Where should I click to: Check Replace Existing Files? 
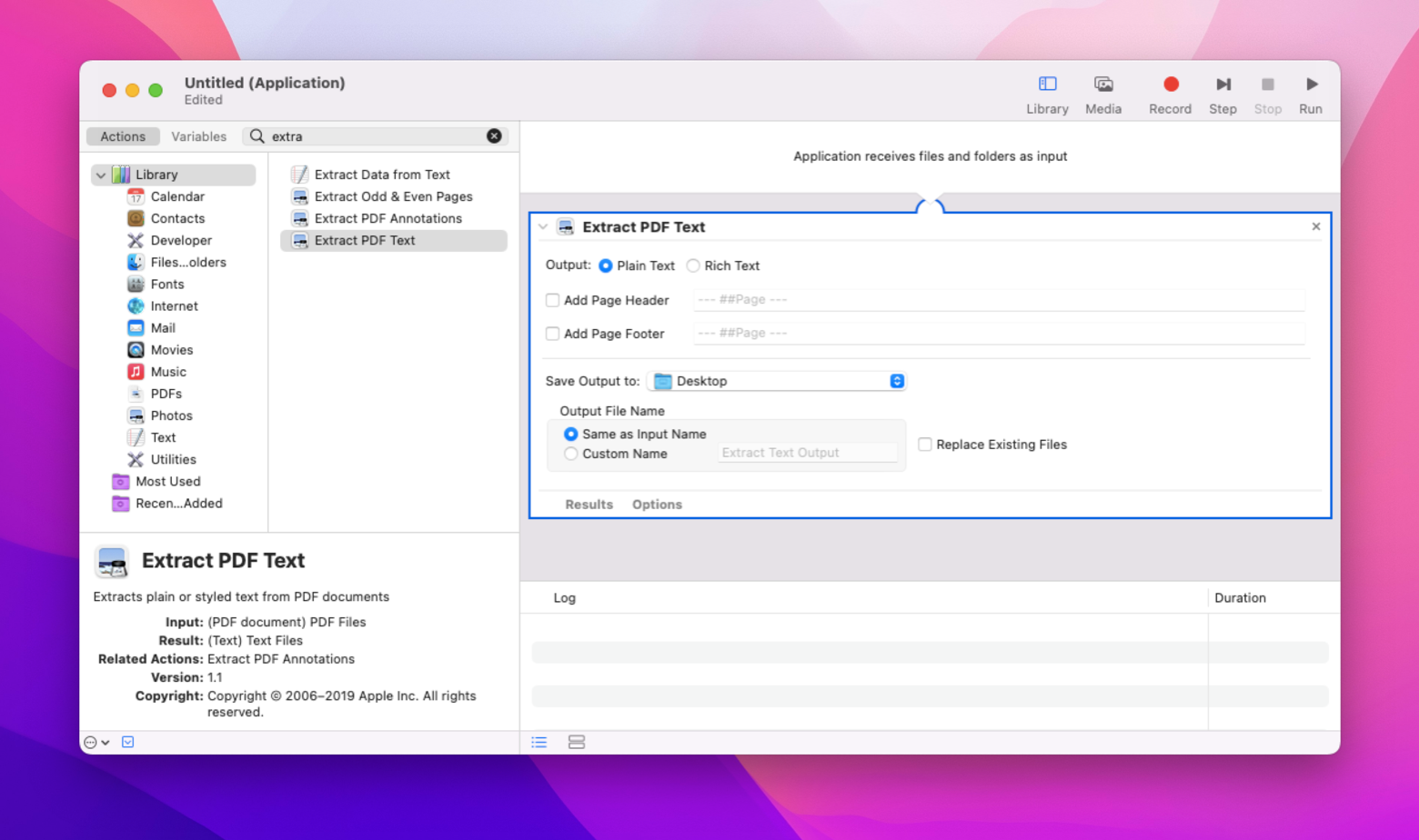925,445
